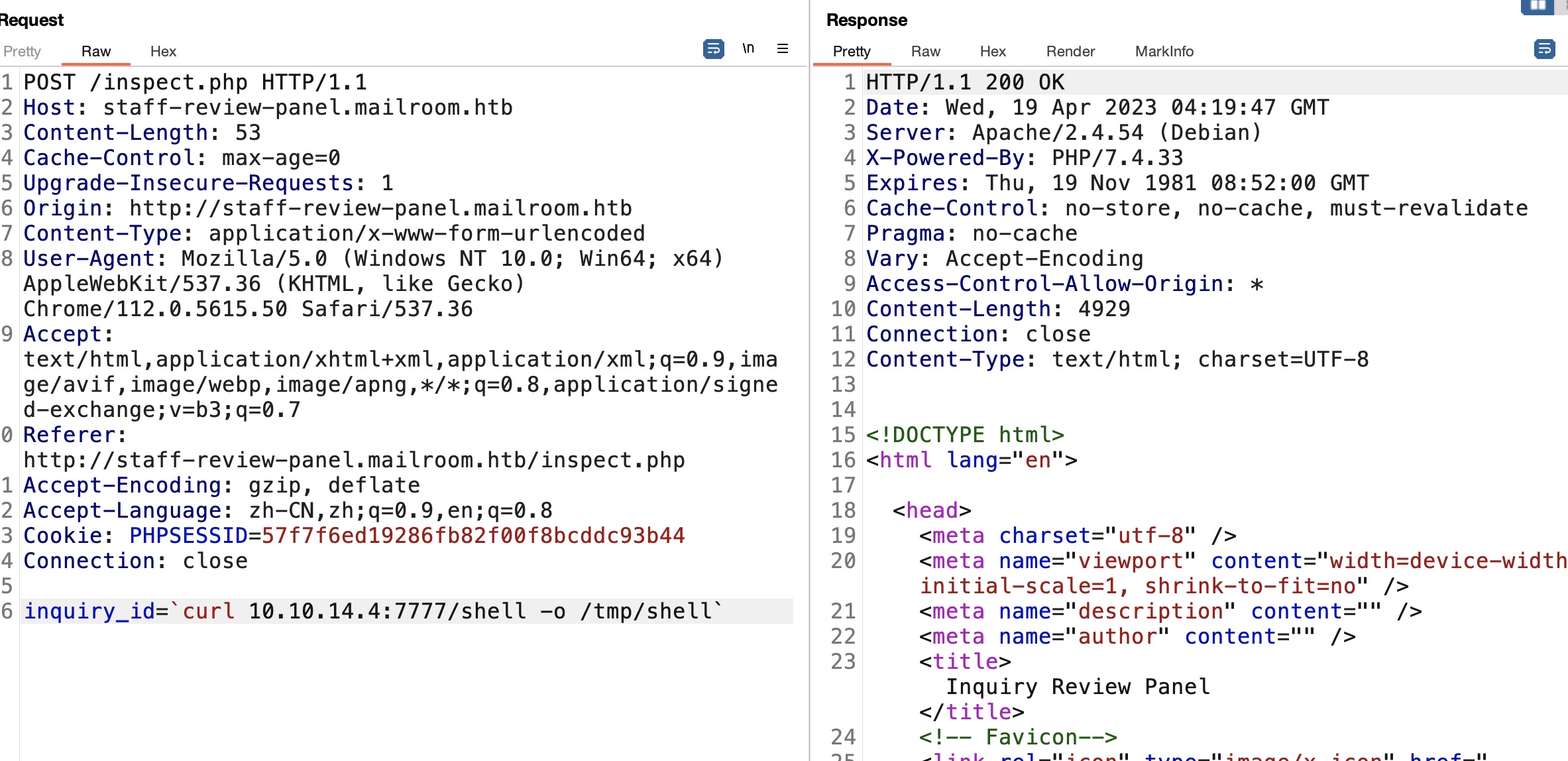Click the HTTP/1.1 200 OK response status line

965,83
